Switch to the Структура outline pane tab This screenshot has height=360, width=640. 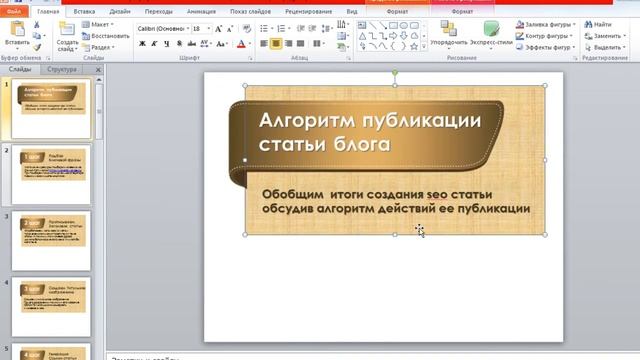coord(62,69)
